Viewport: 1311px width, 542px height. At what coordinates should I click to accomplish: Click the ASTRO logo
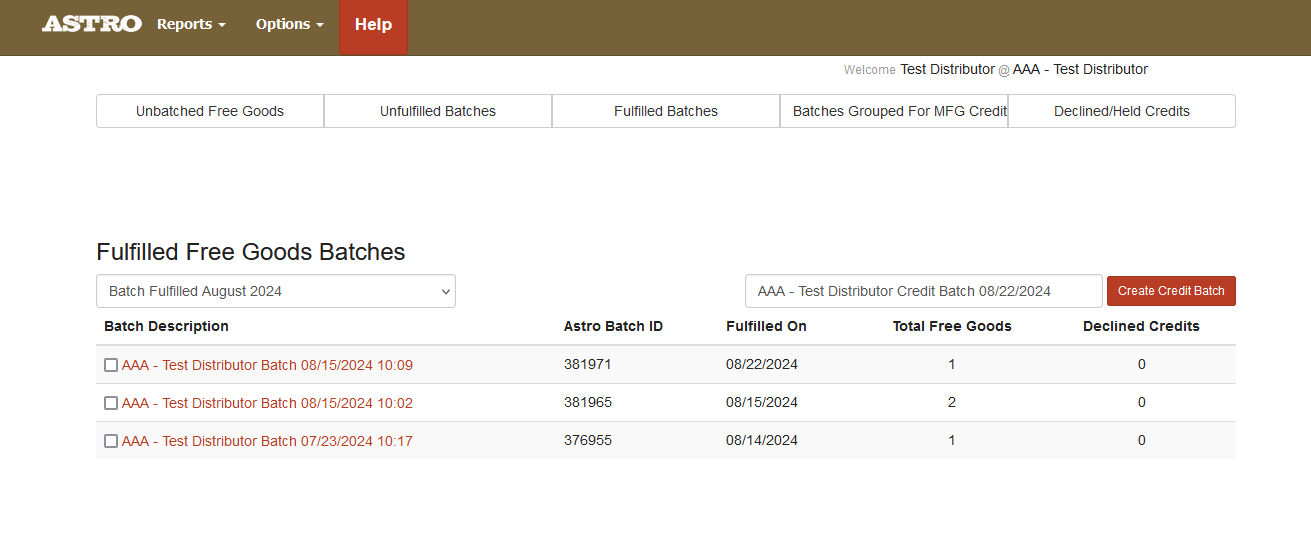(92, 24)
